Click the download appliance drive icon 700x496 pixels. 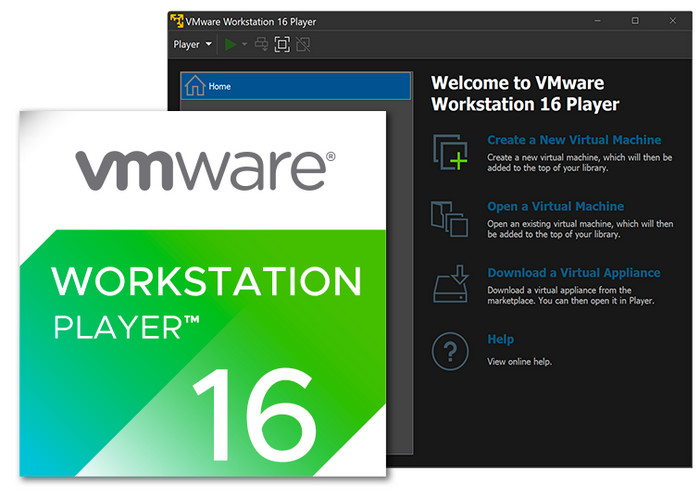click(x=450, y=284)
